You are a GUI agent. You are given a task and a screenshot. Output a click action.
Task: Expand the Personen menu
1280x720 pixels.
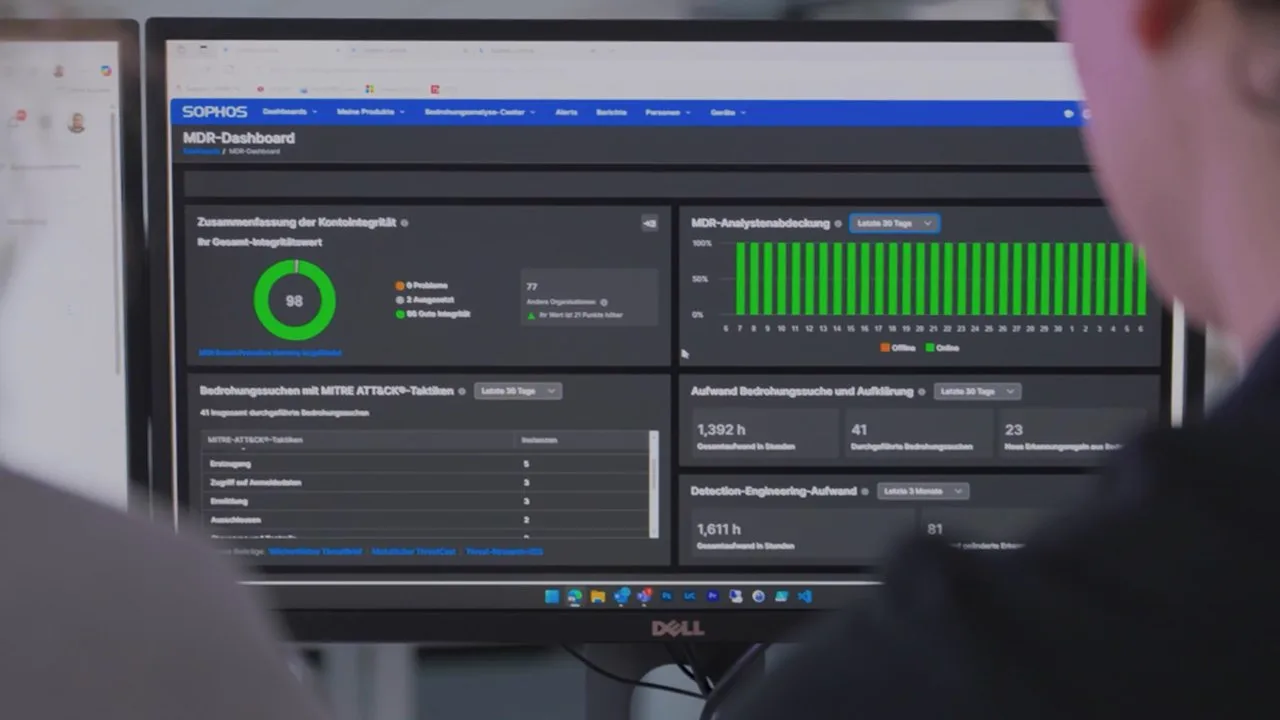[x=668, y=112]
